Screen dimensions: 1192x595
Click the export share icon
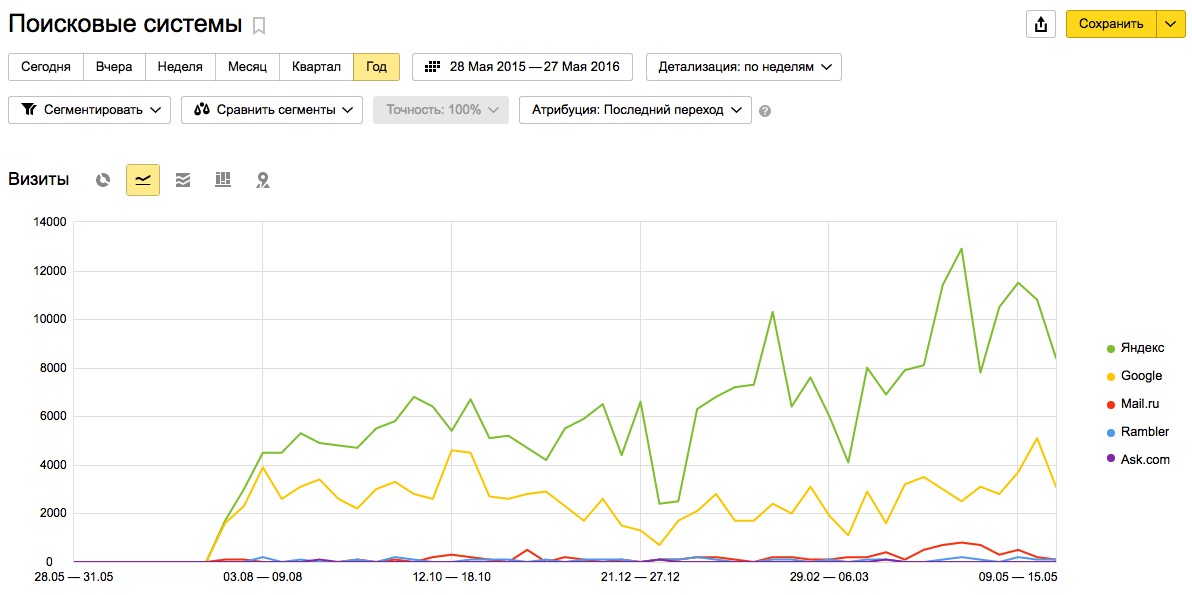(1041, 24)
